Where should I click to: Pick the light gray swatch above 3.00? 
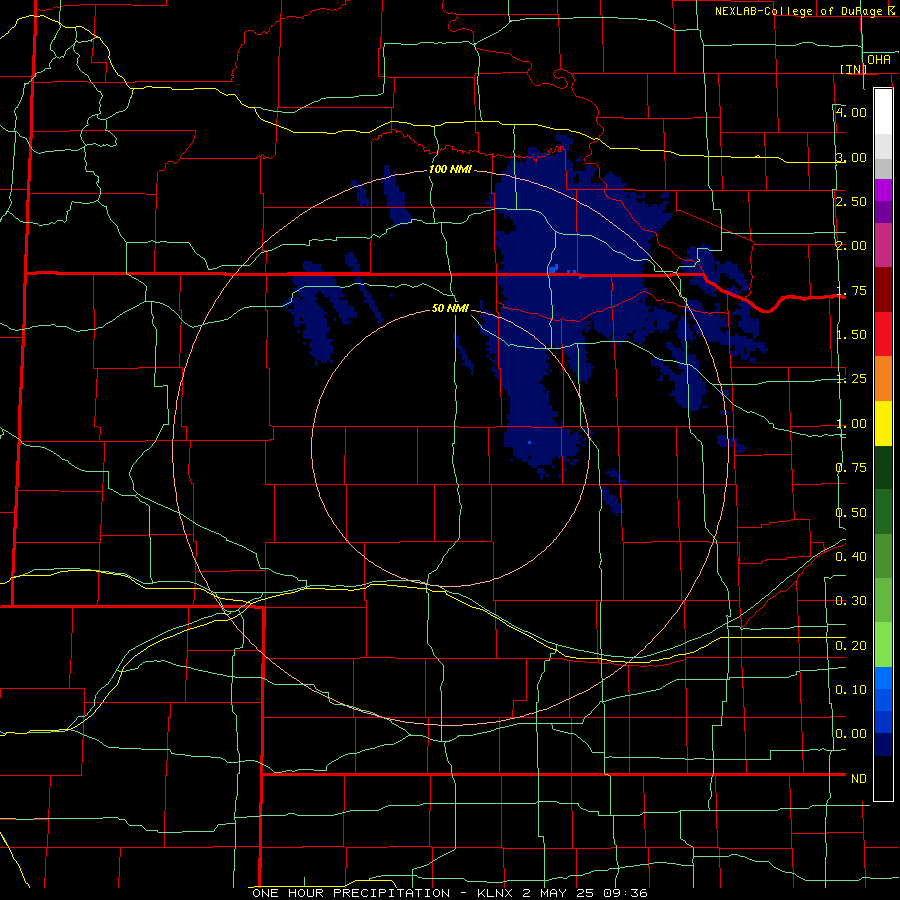coord(883,146)
